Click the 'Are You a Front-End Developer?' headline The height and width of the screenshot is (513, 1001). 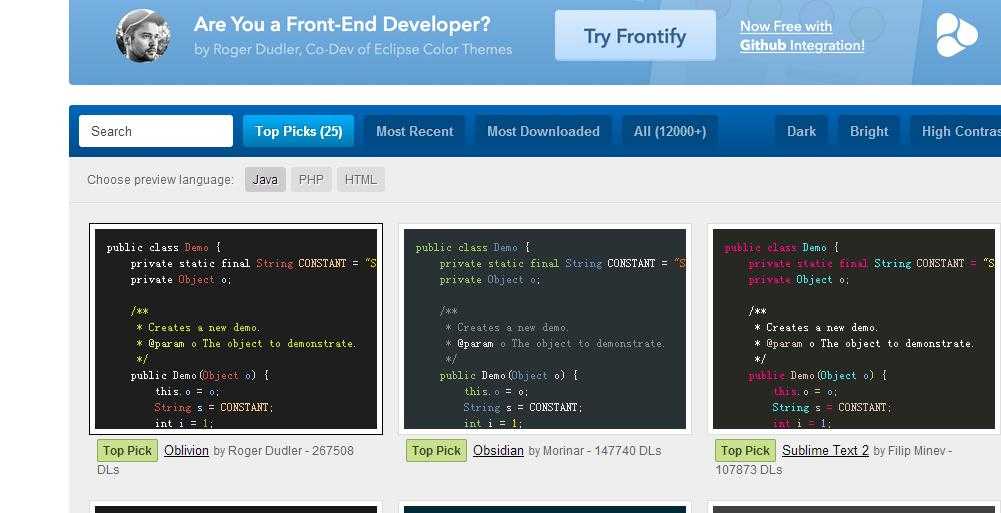coord(342,24)
